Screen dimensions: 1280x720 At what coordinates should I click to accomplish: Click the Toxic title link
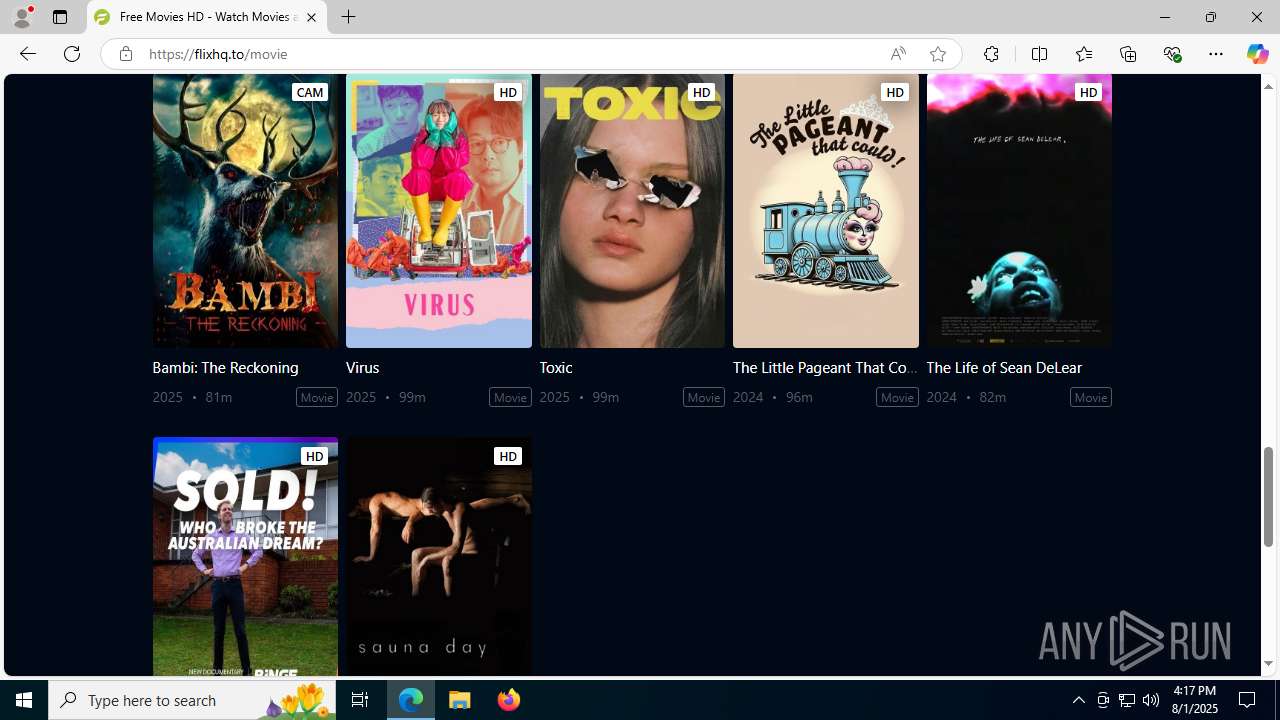click(555, 367)
